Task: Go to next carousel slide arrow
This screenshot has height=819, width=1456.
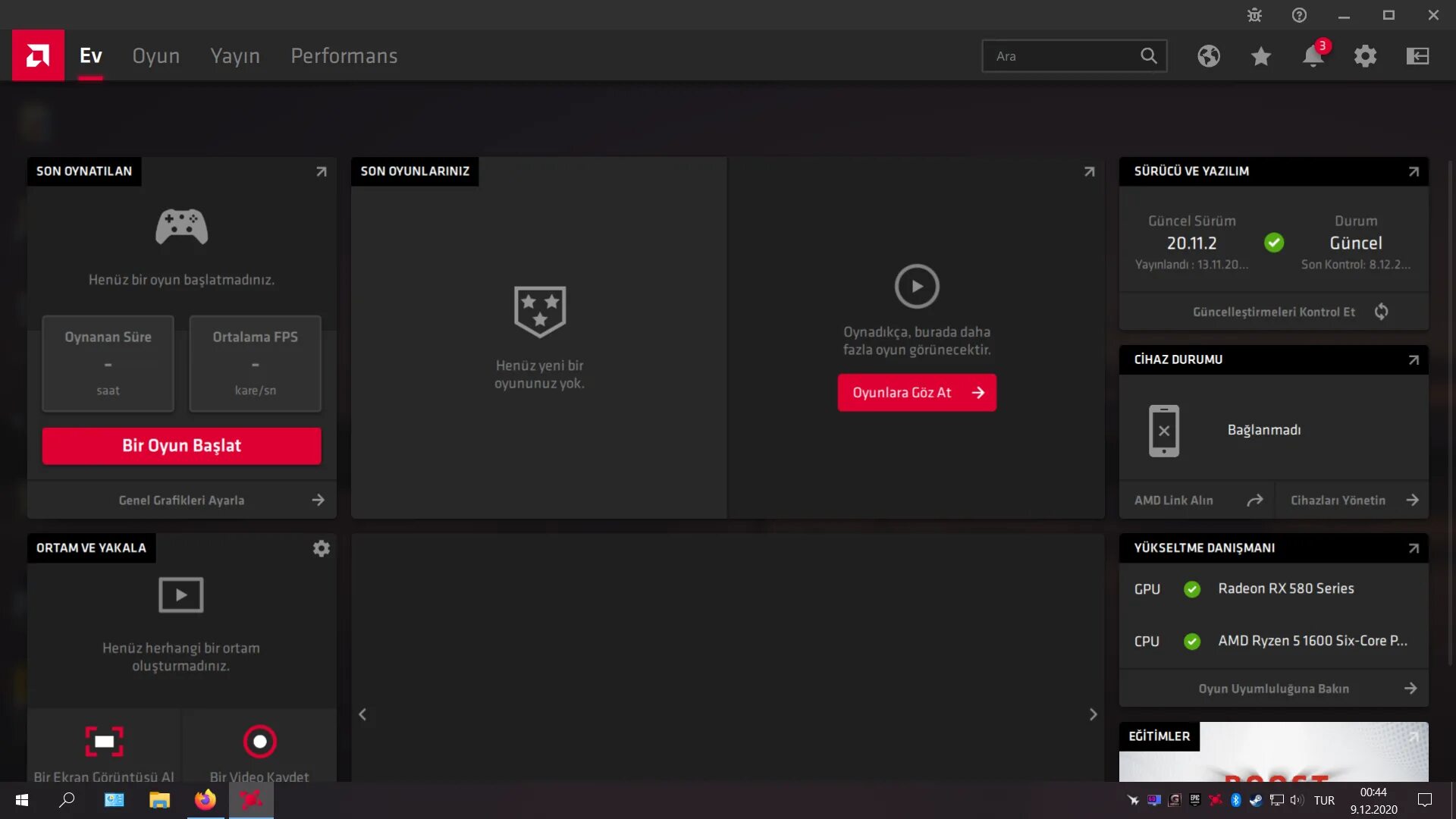Action: (1093, 714)
